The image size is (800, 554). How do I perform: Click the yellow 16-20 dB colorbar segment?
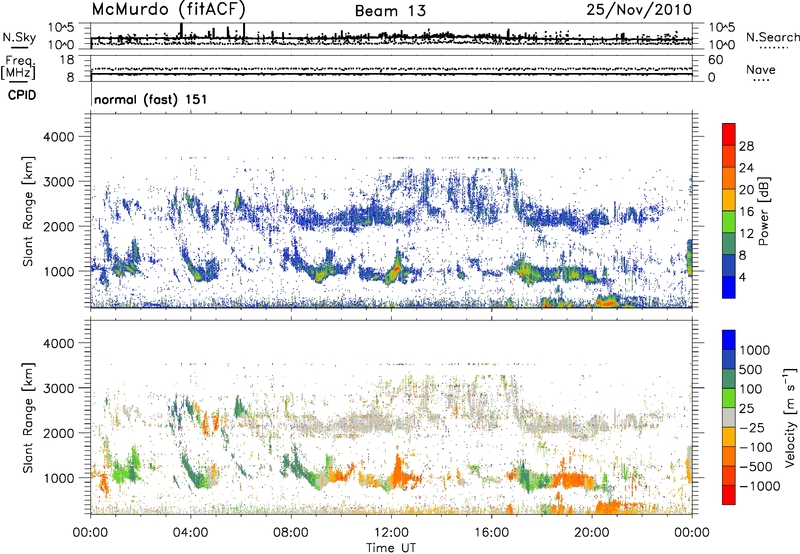click(729, 199)
